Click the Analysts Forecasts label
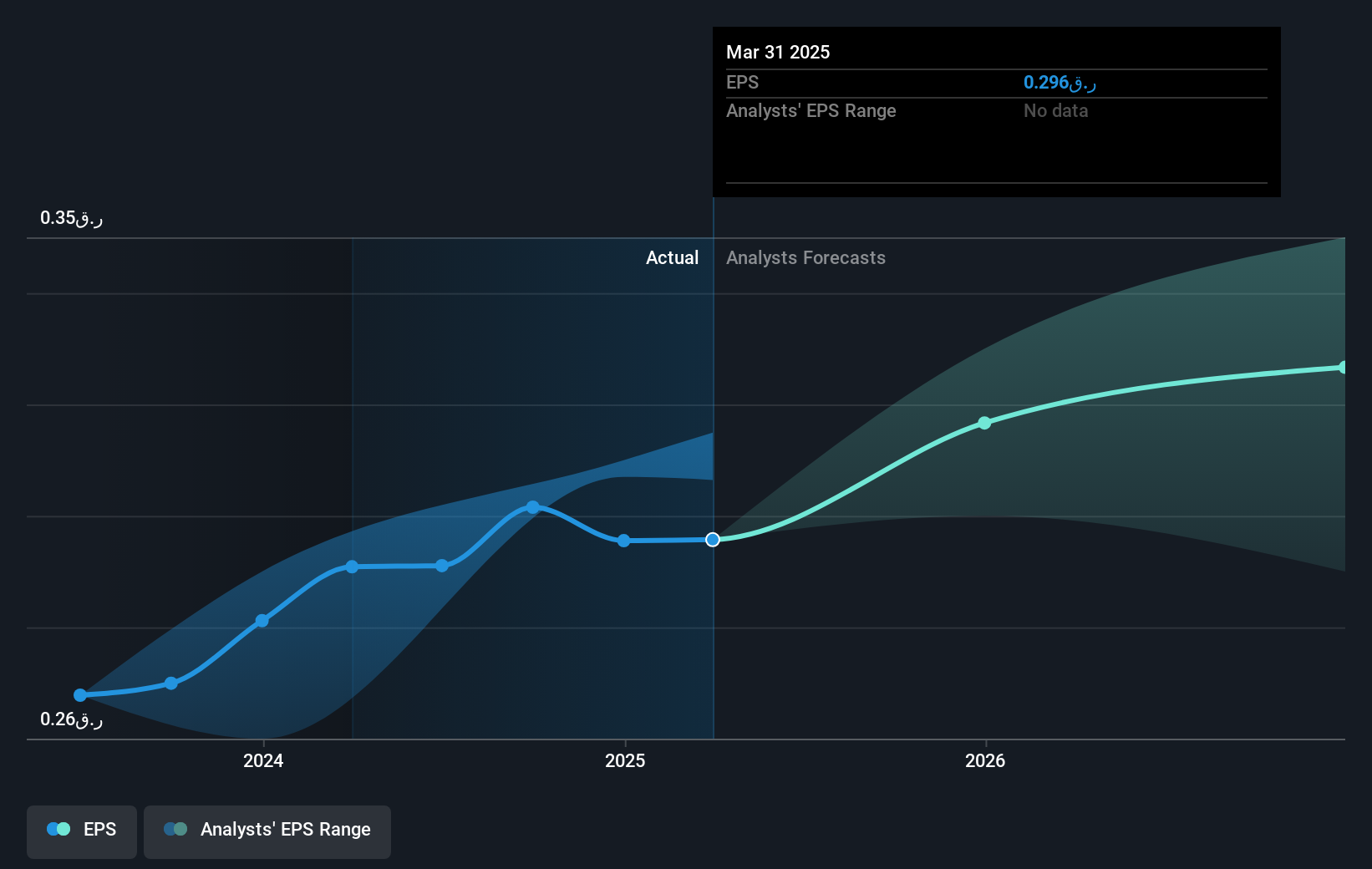 click(x=805, y=257)
